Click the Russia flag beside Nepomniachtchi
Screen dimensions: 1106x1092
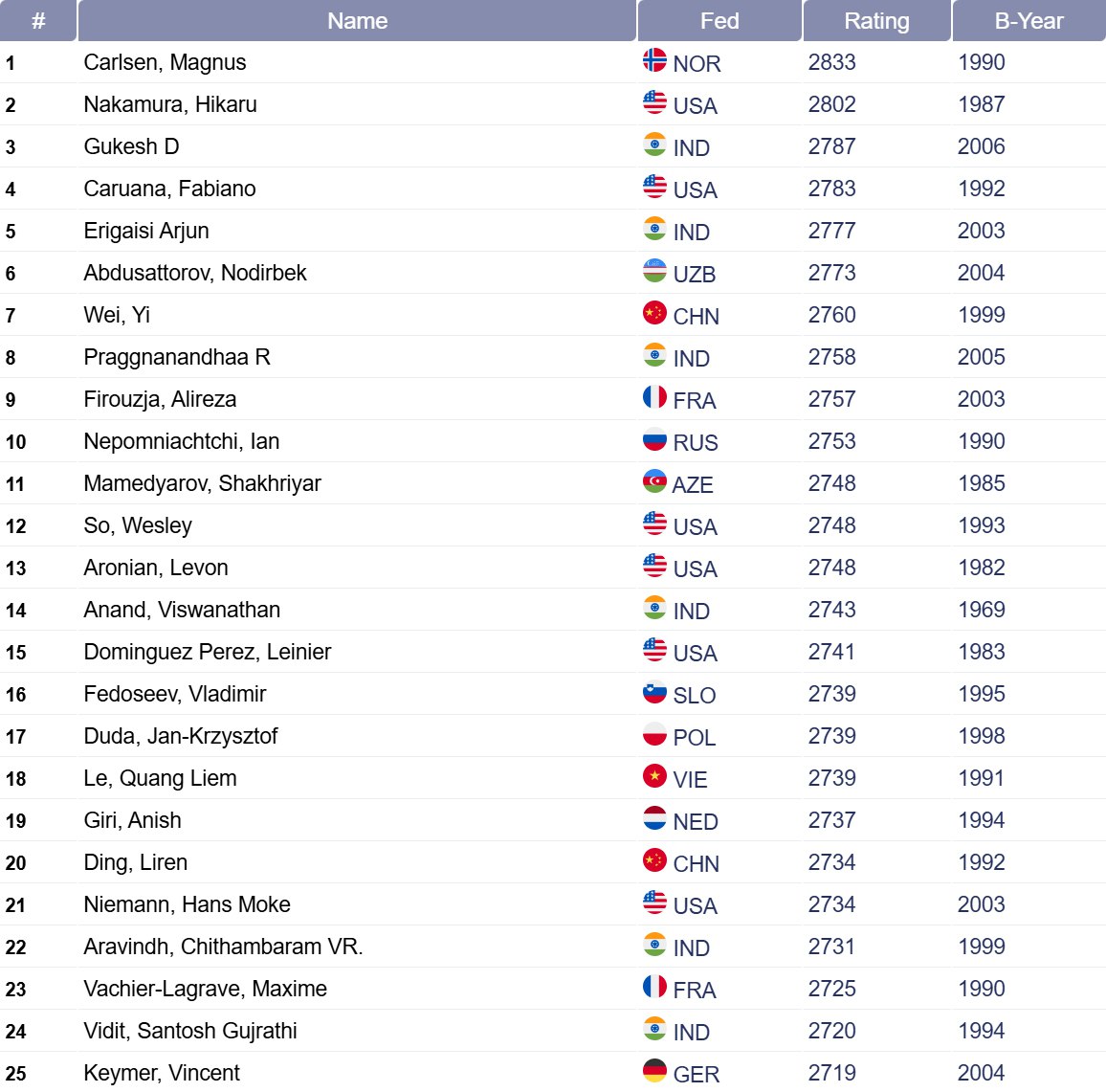point(654,439)
